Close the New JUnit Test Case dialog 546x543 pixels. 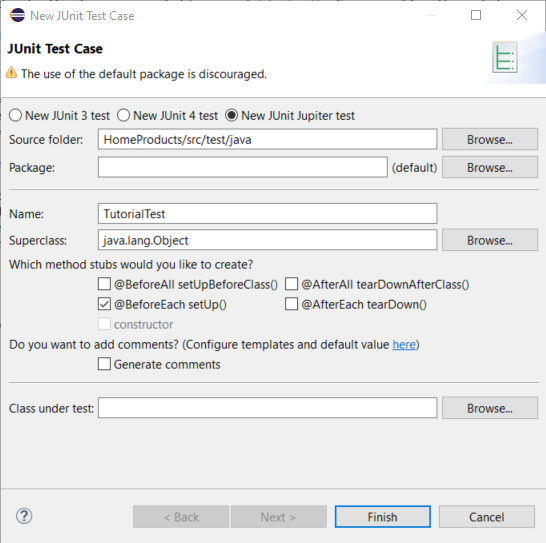522,15
